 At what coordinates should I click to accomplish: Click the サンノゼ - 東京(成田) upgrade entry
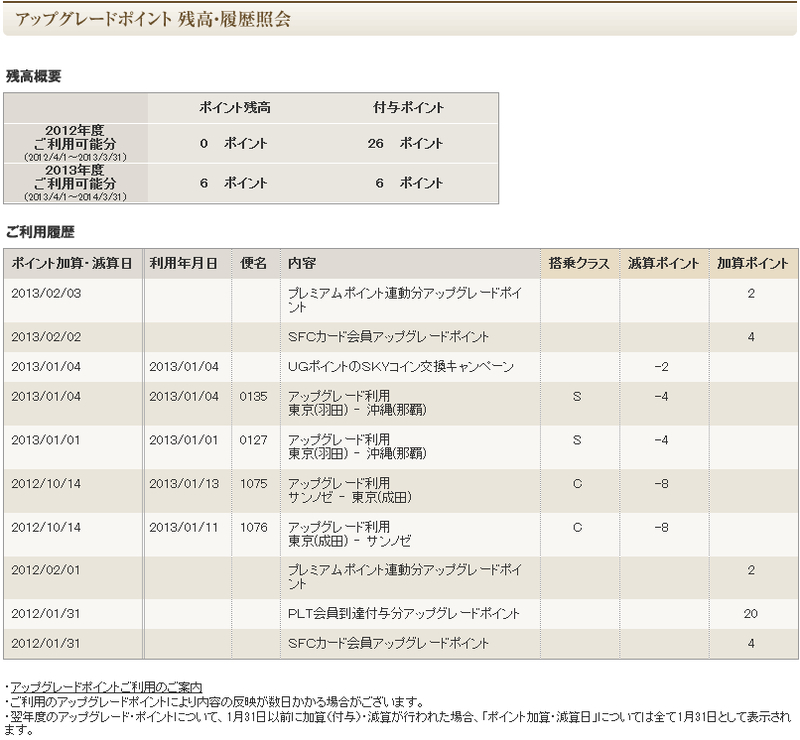coord(350,490)
